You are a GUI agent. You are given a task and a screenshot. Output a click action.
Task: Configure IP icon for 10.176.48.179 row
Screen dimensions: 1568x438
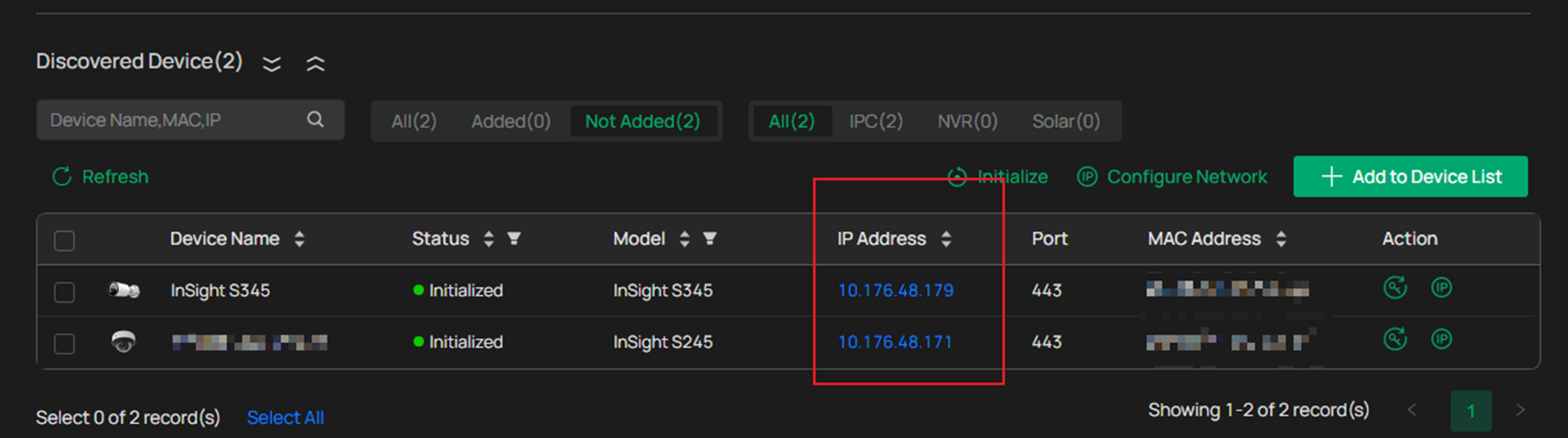point(1442,288)
